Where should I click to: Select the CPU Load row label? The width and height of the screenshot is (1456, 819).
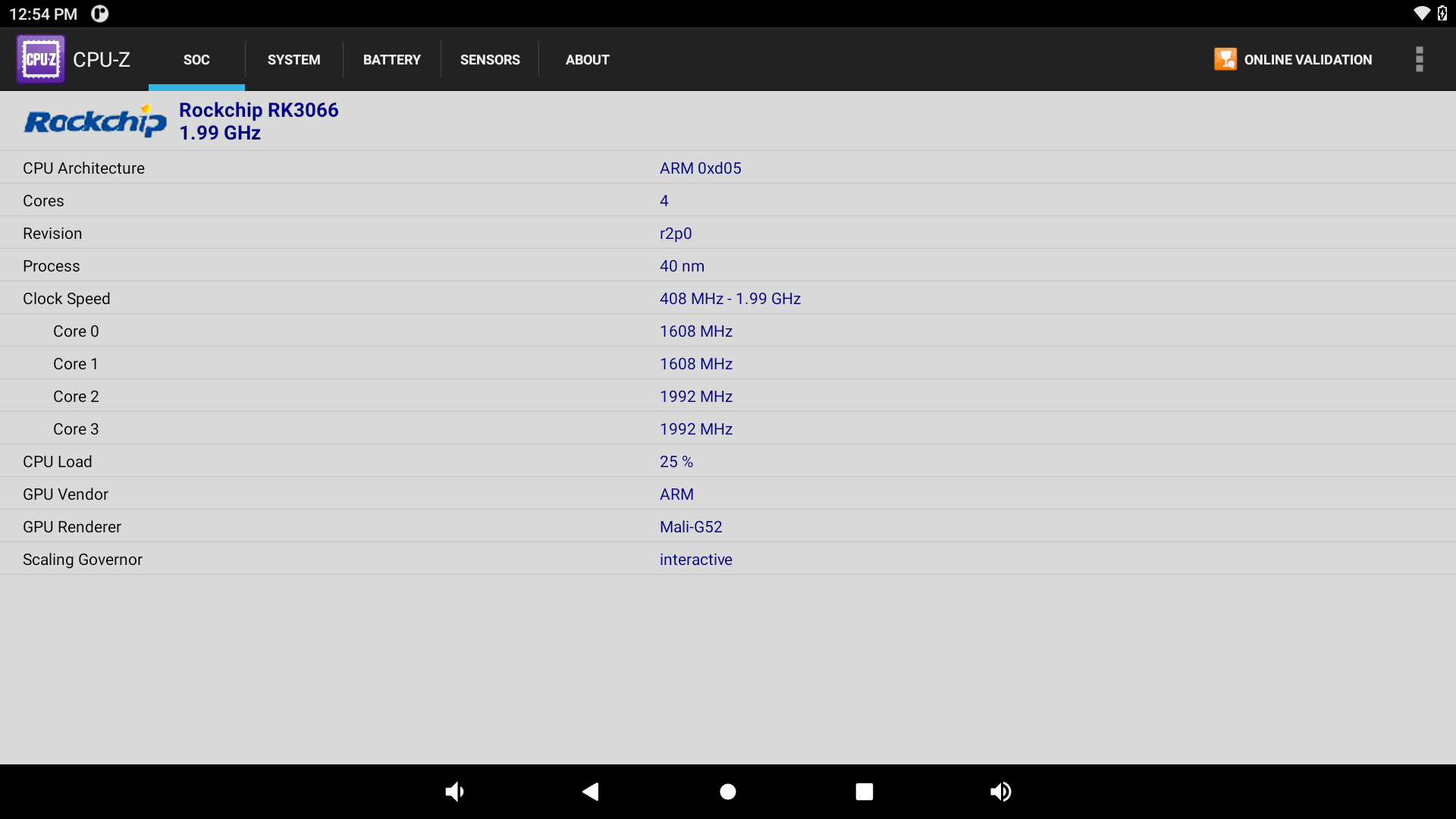coord(58,462)
